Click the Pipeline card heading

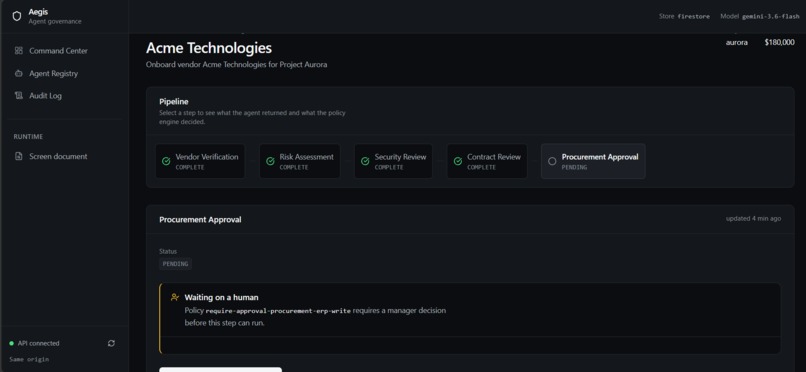pyautogui.click(x=173, y=102)
